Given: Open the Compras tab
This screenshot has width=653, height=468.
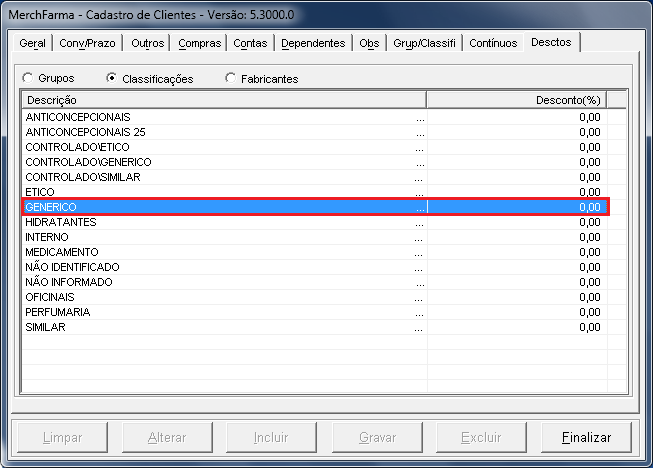Looking at the screenshot, I should coord(199,44).
